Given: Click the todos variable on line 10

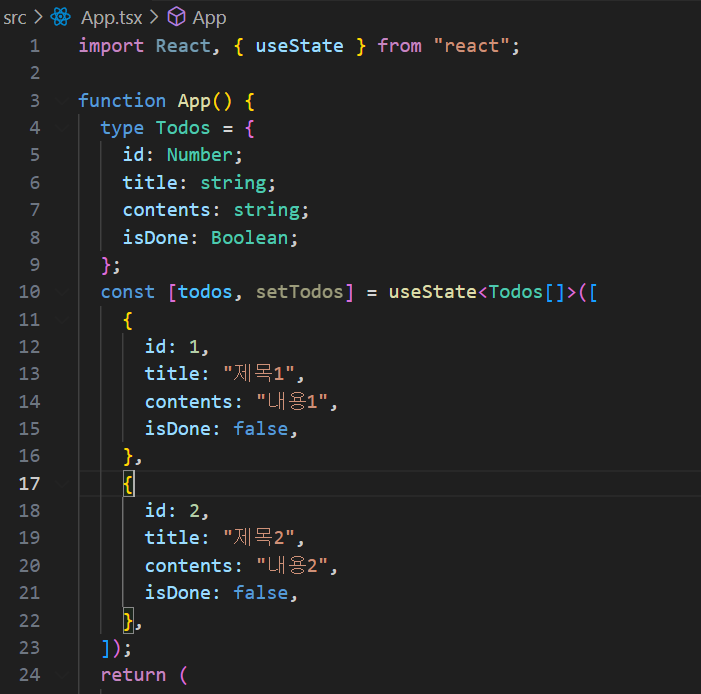Looking at the screenshot, I should pos(205,292).
